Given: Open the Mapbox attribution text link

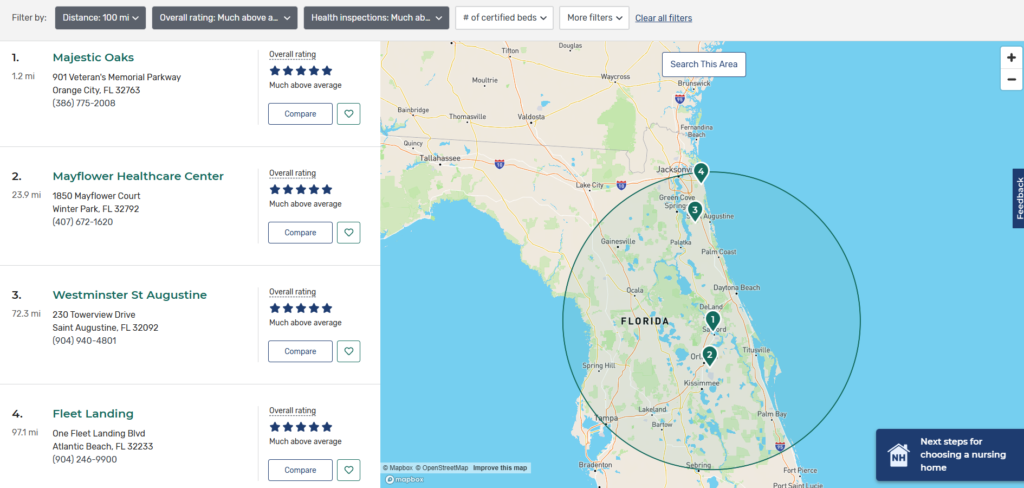Looking at the screenshot, I should pos(398,468).
